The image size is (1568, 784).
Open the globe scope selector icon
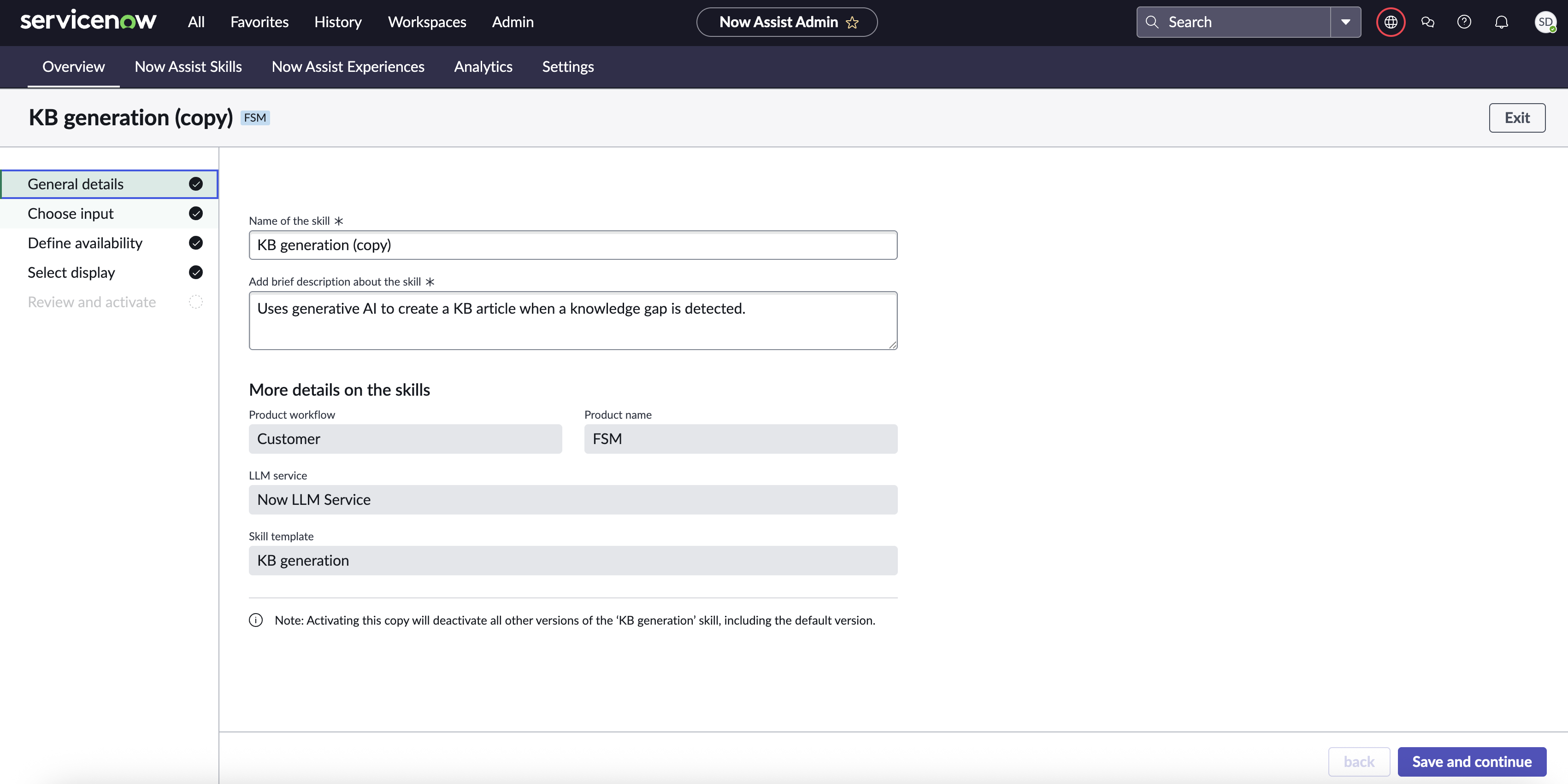(1390, 22)
